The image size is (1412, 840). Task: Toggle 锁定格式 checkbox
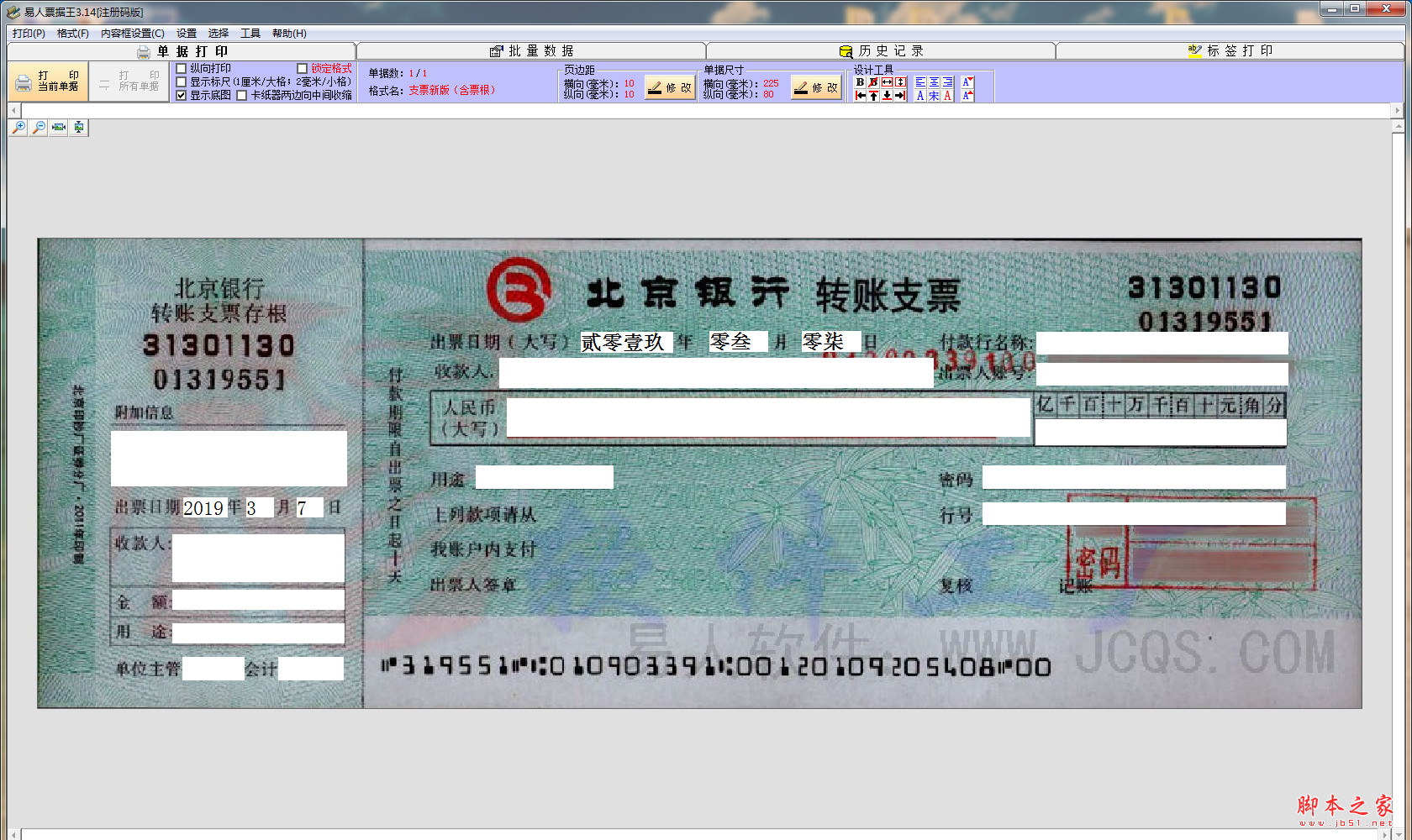click(302, 69)
